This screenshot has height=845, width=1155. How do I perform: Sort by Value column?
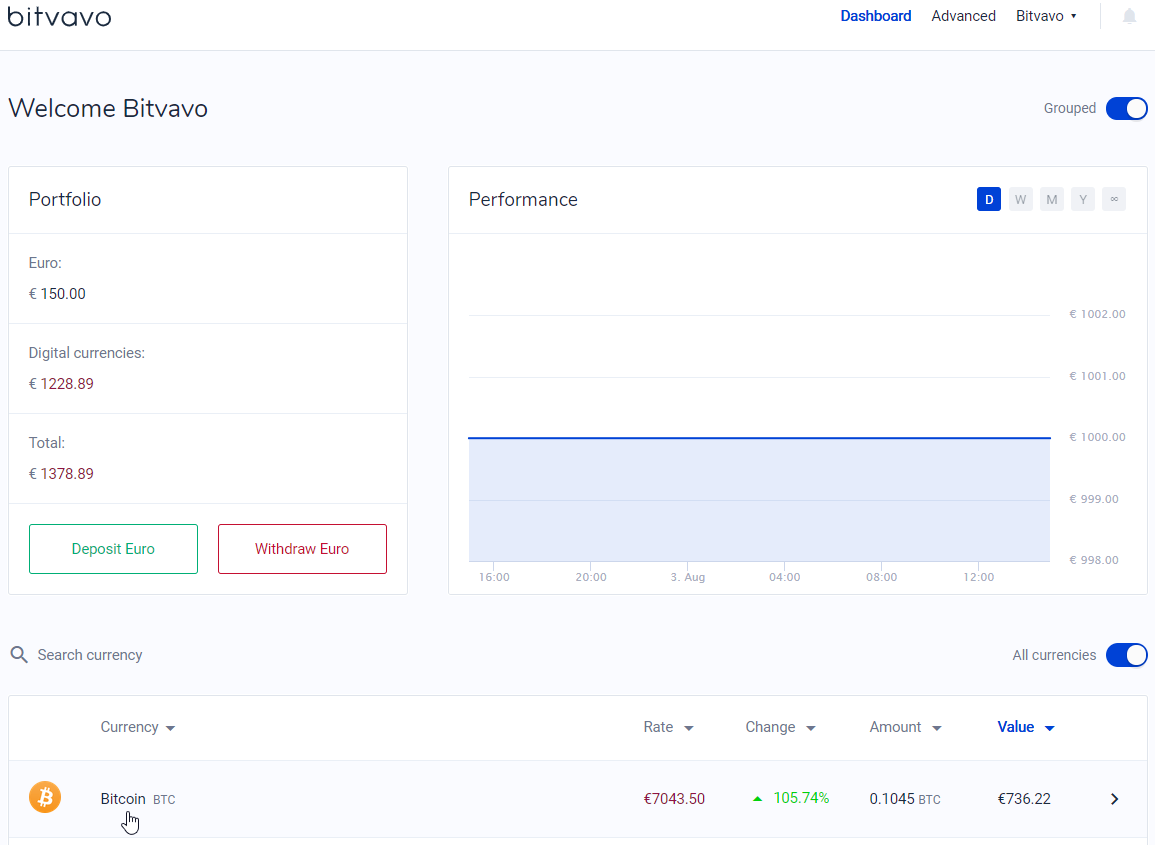(x=1025, y=727)
